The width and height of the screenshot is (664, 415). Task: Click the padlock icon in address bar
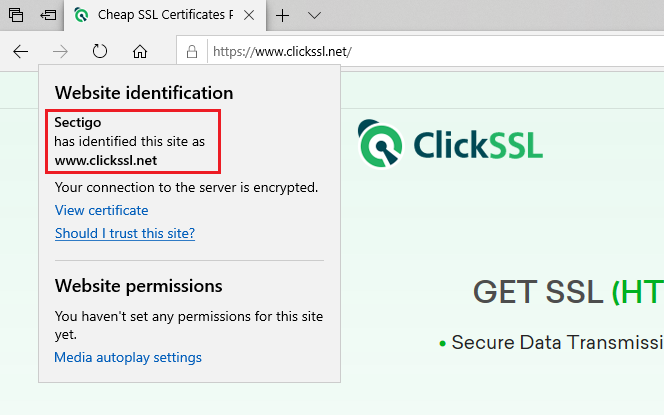pyautogui.click(x=192, y=52)
